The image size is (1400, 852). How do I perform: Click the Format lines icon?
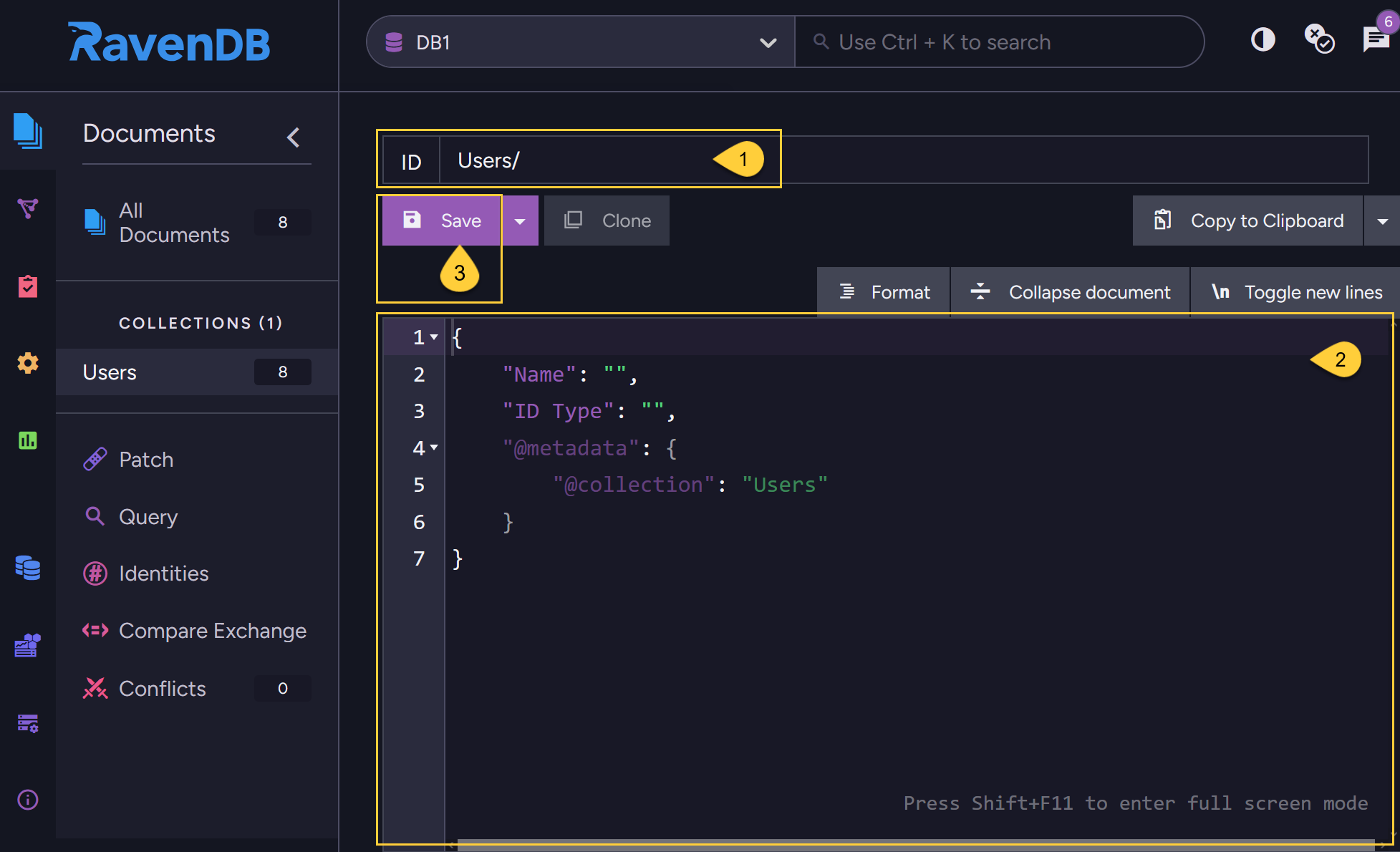click(x=847, y=291)
